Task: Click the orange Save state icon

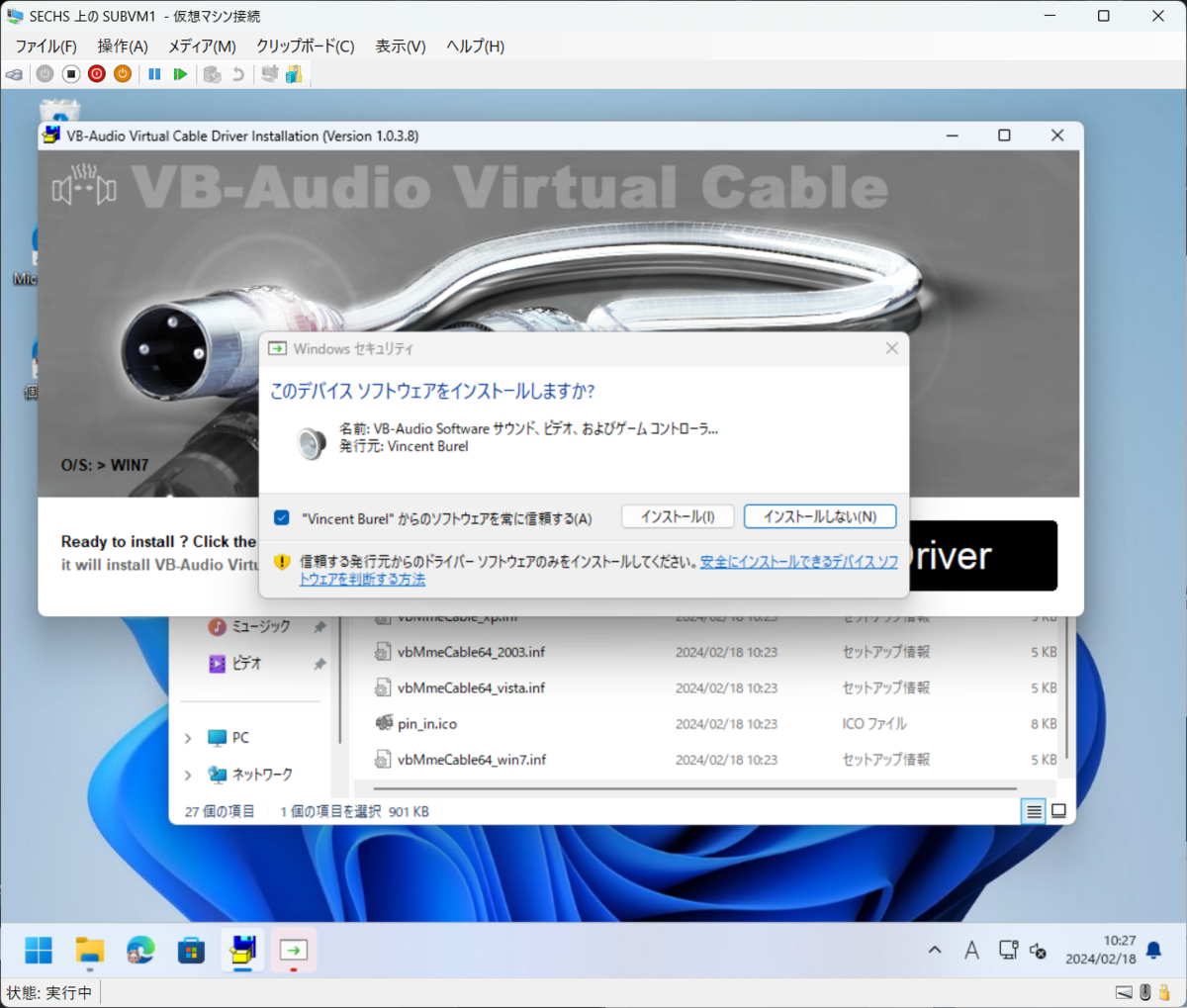Action: click(123, 74)
